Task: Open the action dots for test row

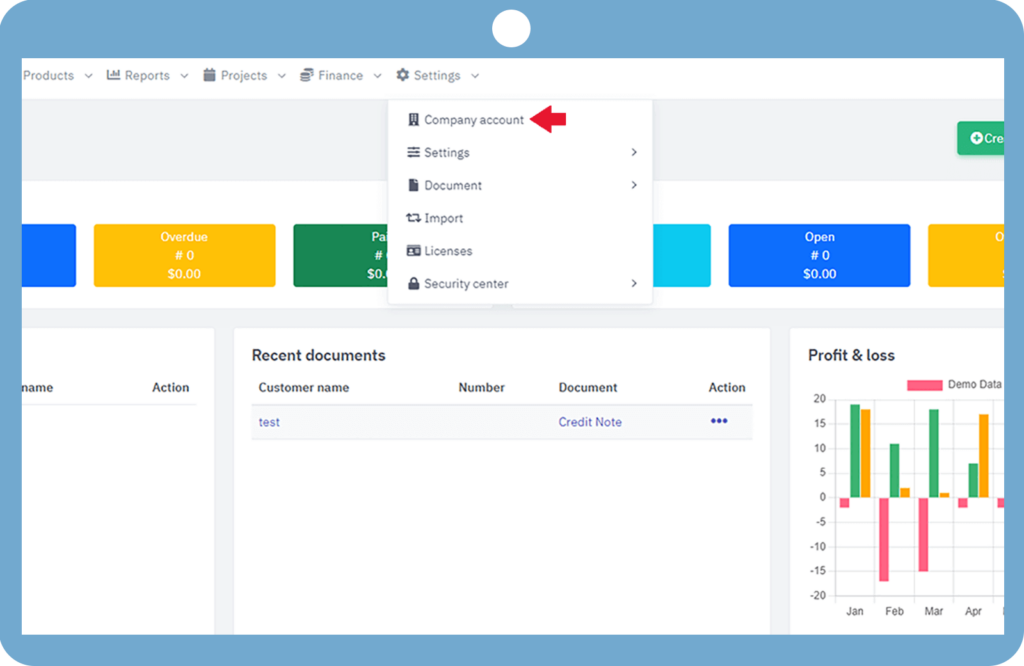Action: (719, 421)
